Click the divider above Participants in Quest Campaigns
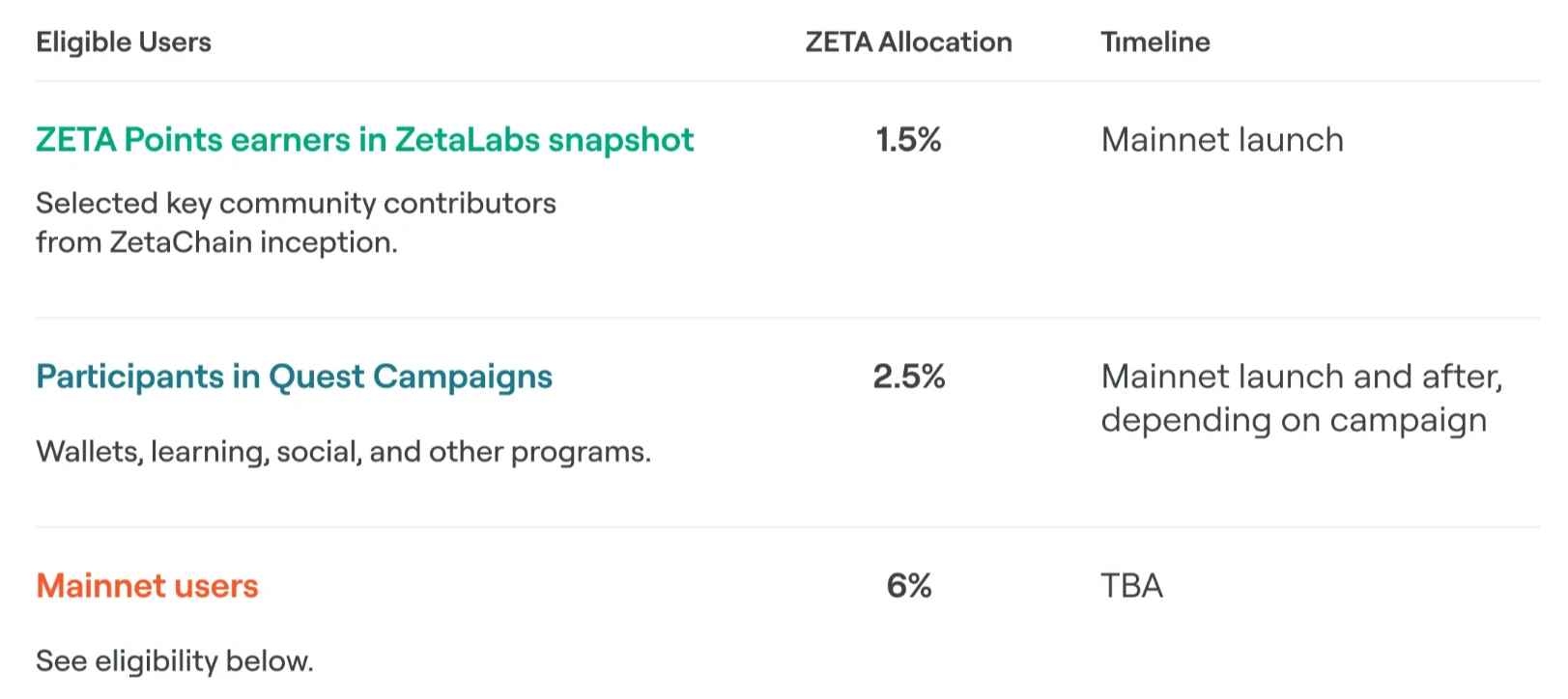Image resolution: width=1568 pixels, height=699 pixels. tap(787, 318)
